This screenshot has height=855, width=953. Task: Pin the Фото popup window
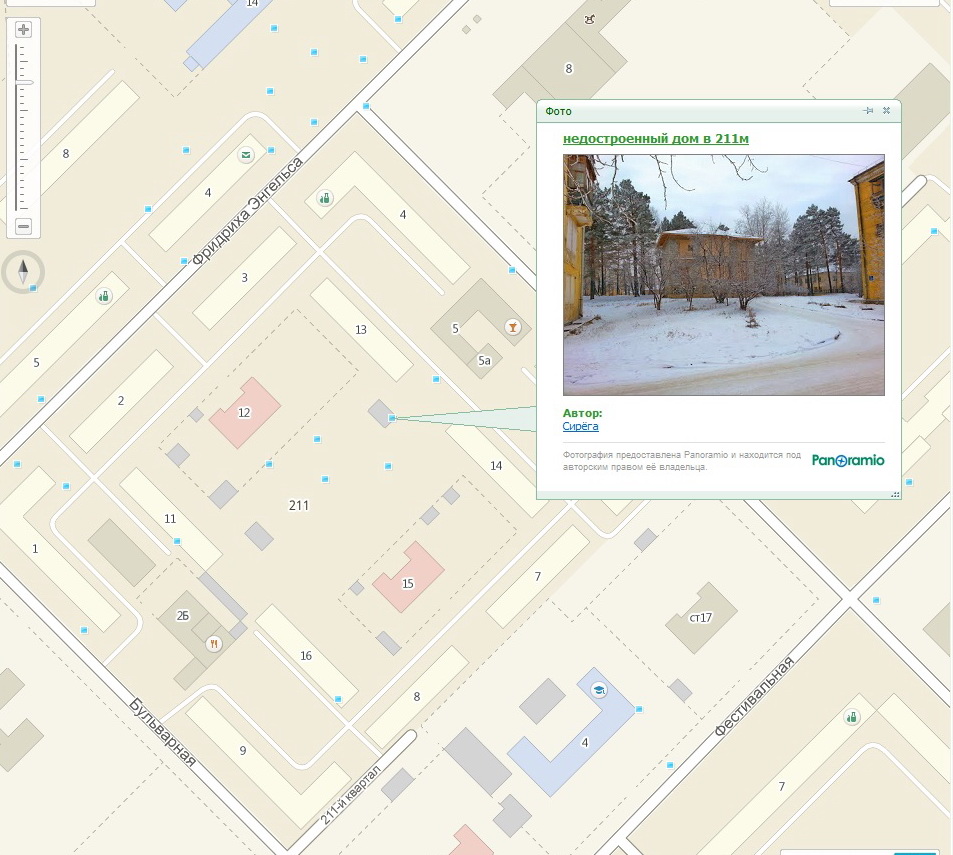tap(868, 111)
